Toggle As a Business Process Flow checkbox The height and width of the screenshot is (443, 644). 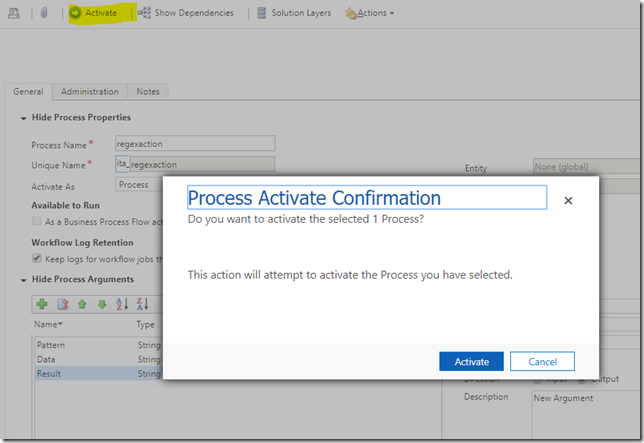tap(37, 221)
